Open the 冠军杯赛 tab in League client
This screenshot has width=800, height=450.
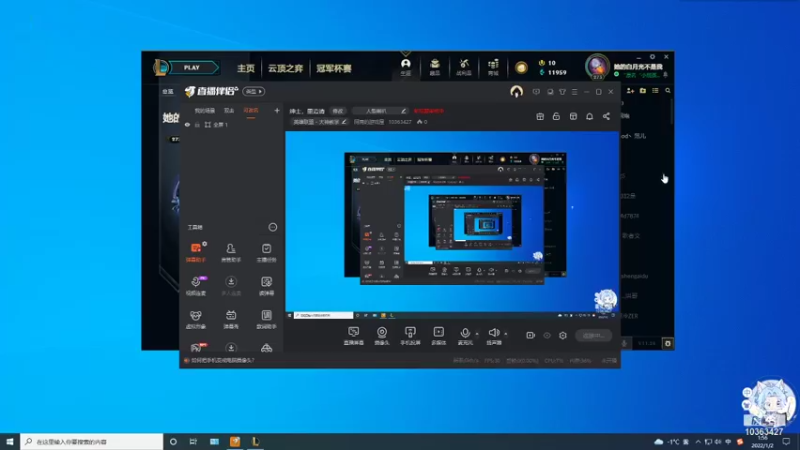(334, 68)
